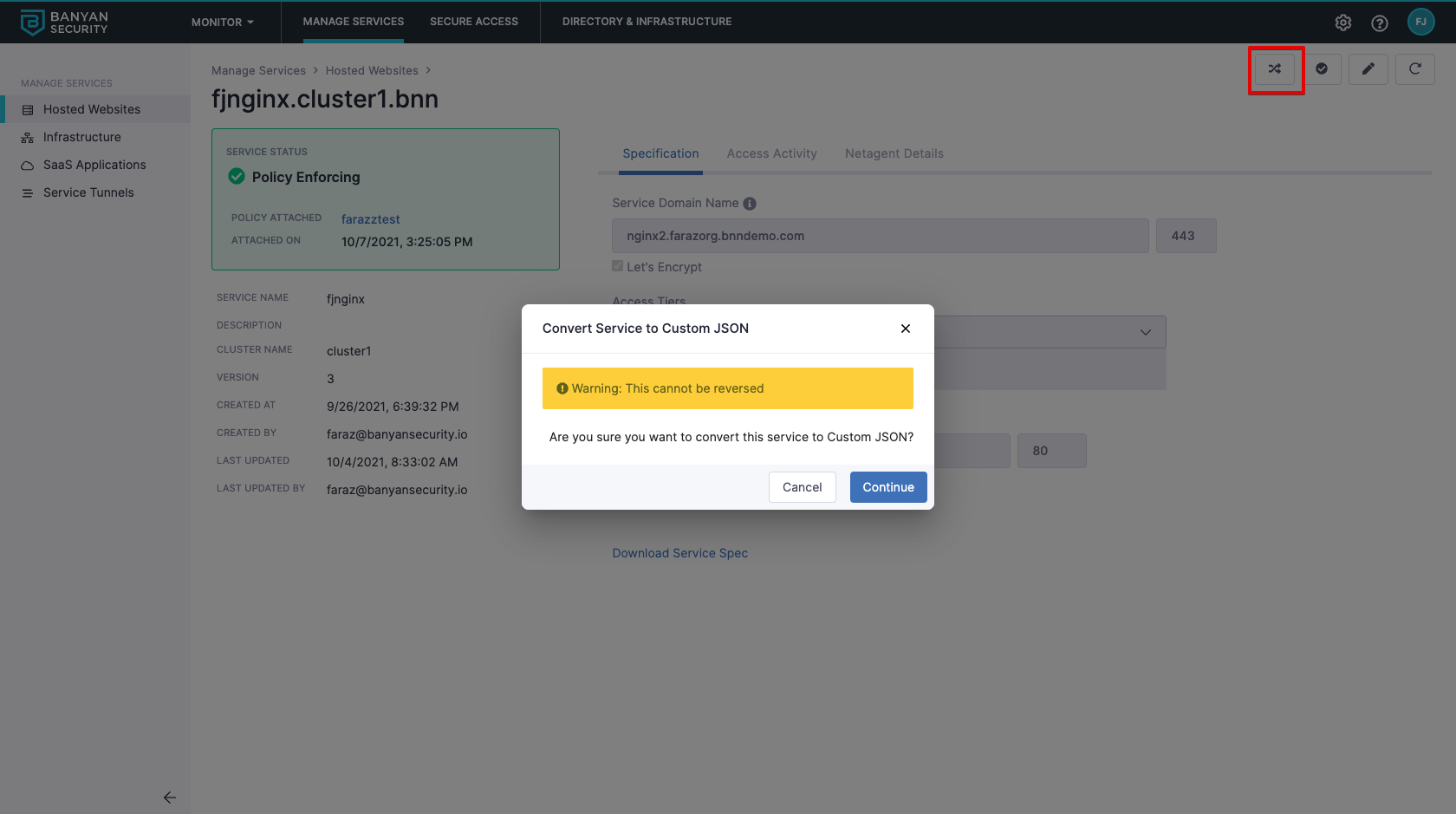Viewport: 1456px width, 814px height.
Task: Click the convert to Custom JSON shuffle icon
Action: click(x=1275, y=69)
